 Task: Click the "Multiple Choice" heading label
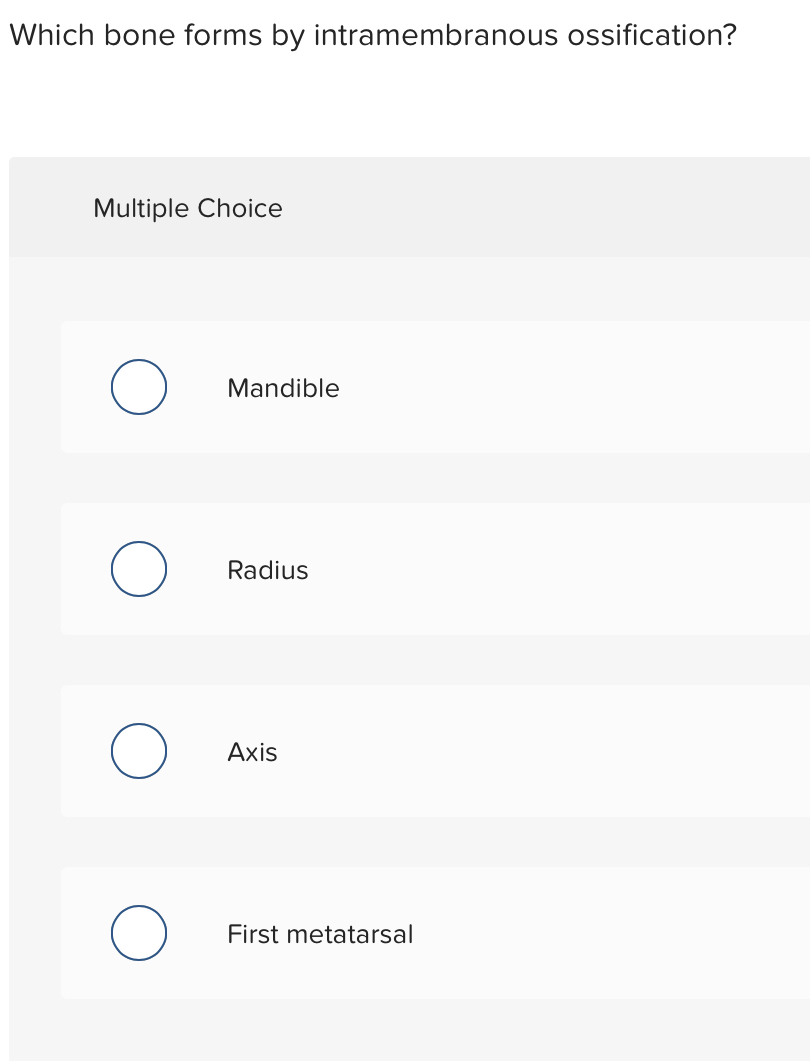188,208
